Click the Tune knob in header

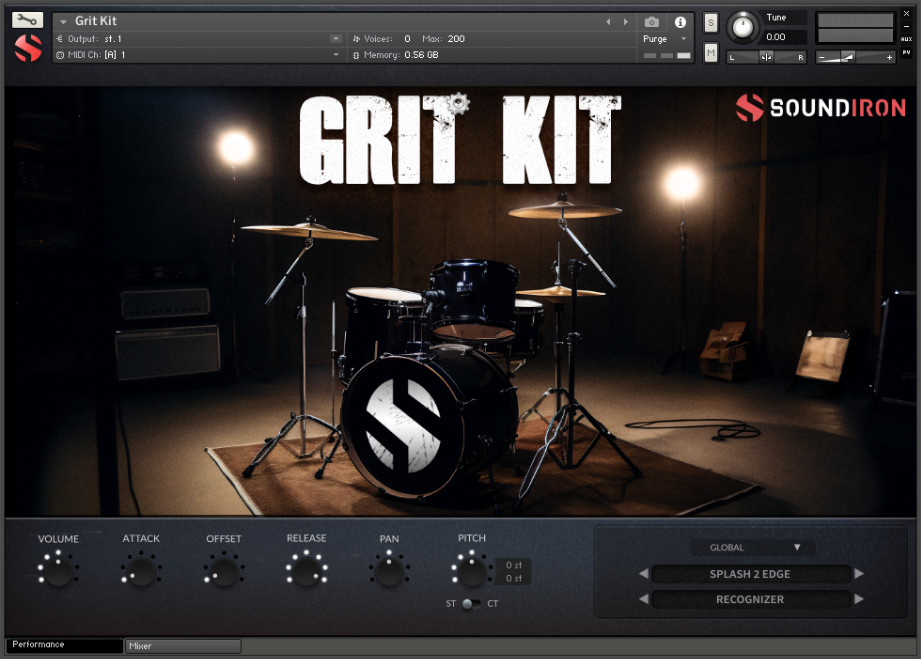tap(742, 27)
